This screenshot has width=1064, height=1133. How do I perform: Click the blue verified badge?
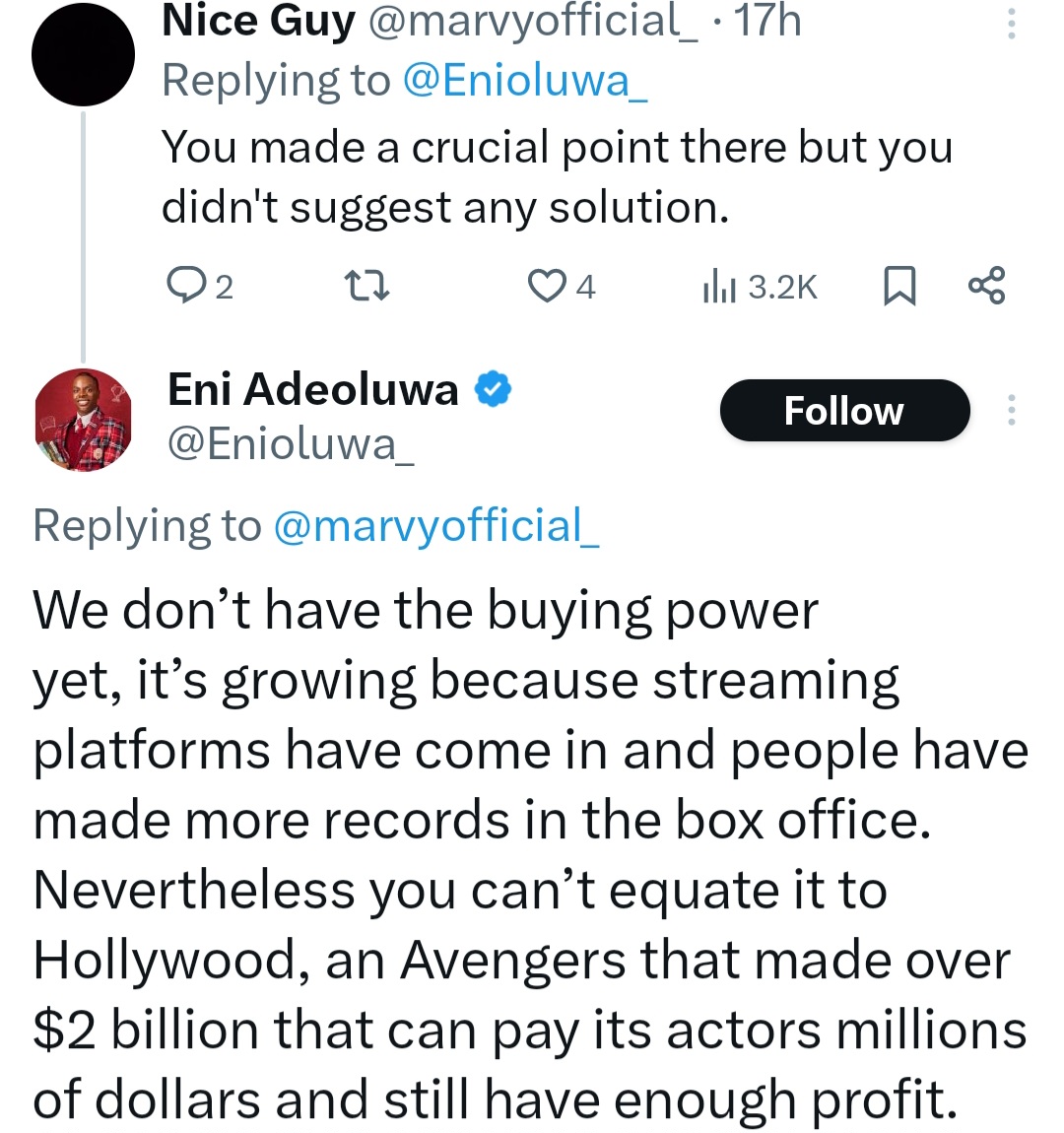pyautogui.click(x=494, y=390)
